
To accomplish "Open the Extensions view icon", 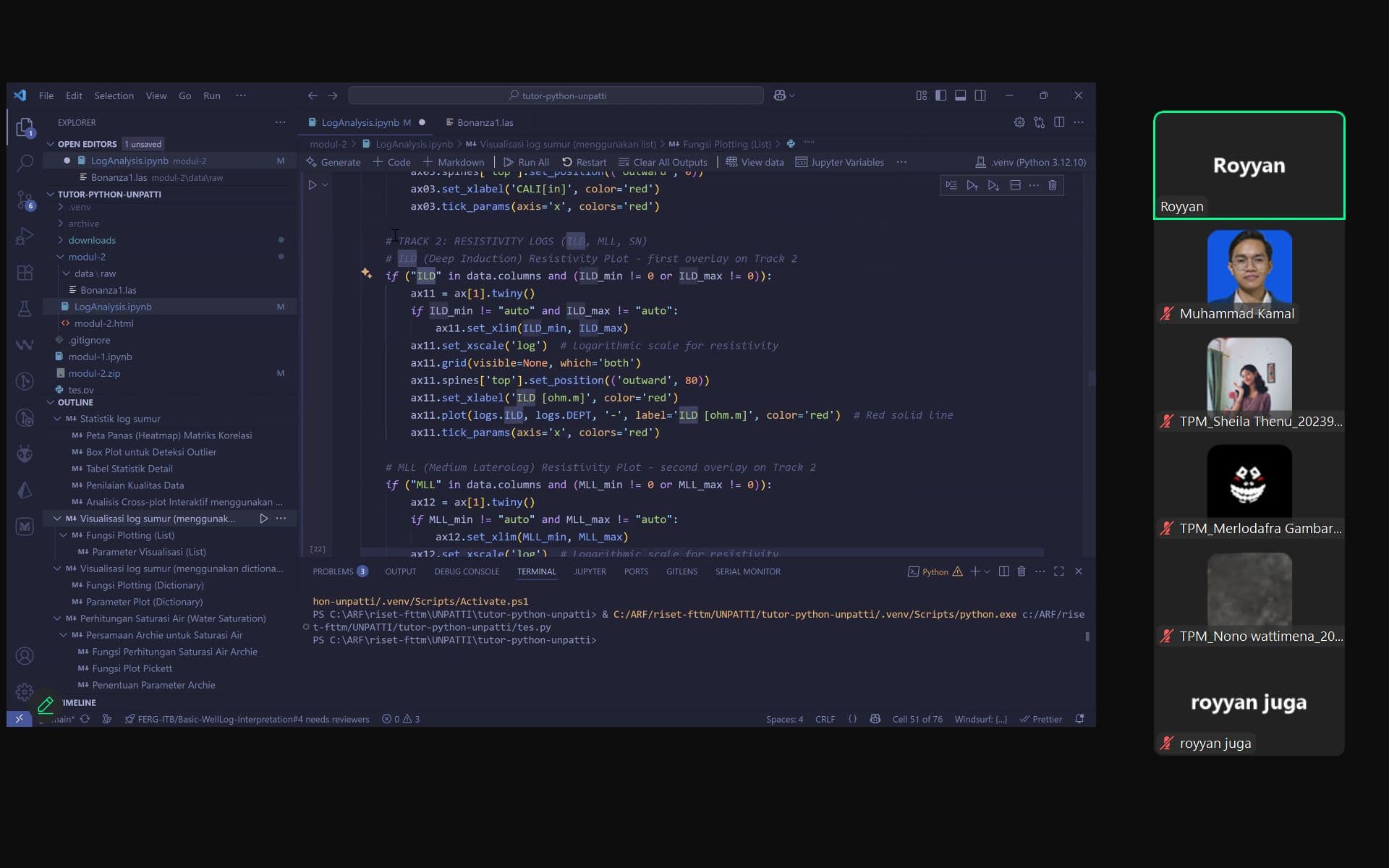I will click(25, 273).
